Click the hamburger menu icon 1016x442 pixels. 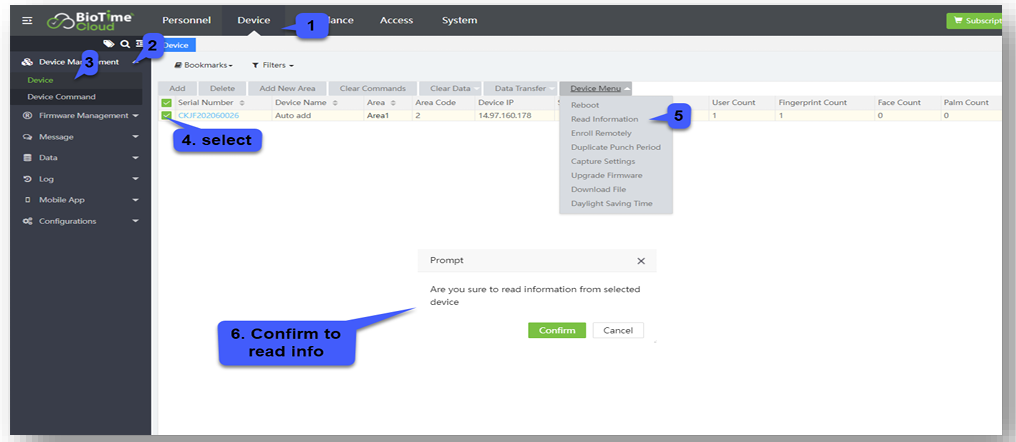click(27, 20)
